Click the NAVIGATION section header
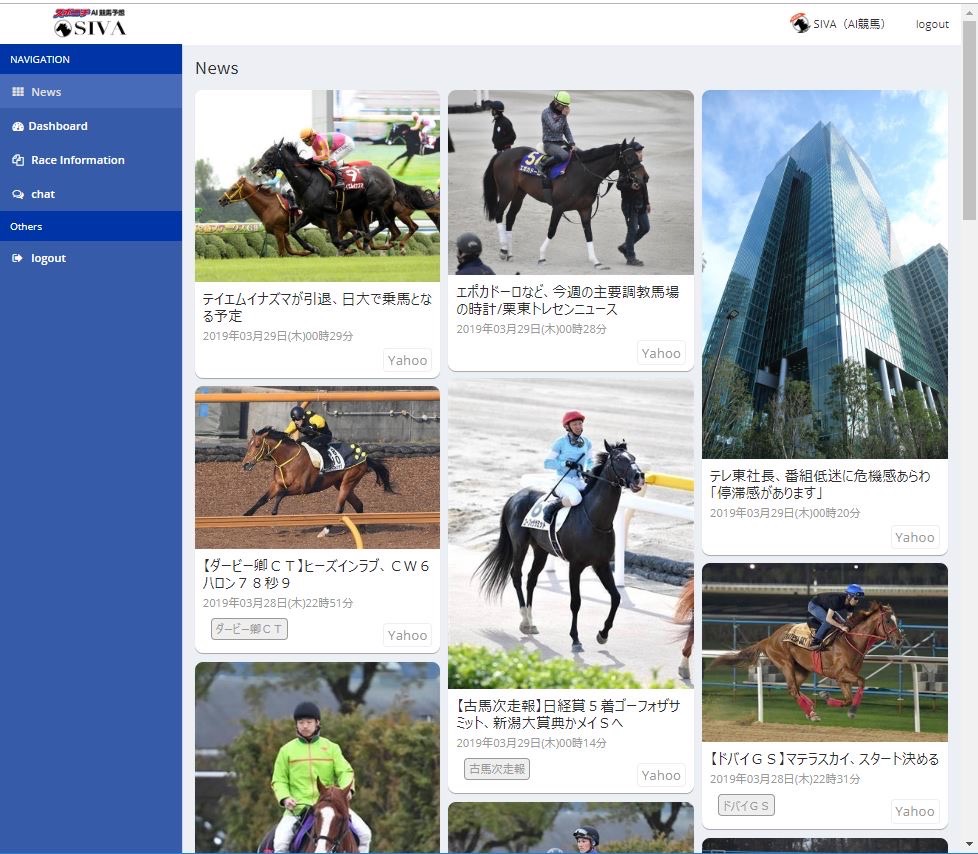The height and width of the screenshot is (854, 978). [91, 59]
